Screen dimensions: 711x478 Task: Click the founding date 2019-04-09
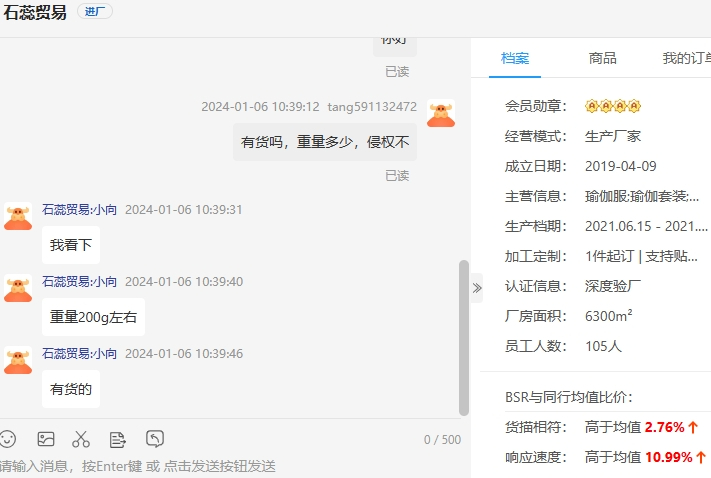tap(621, 166)
